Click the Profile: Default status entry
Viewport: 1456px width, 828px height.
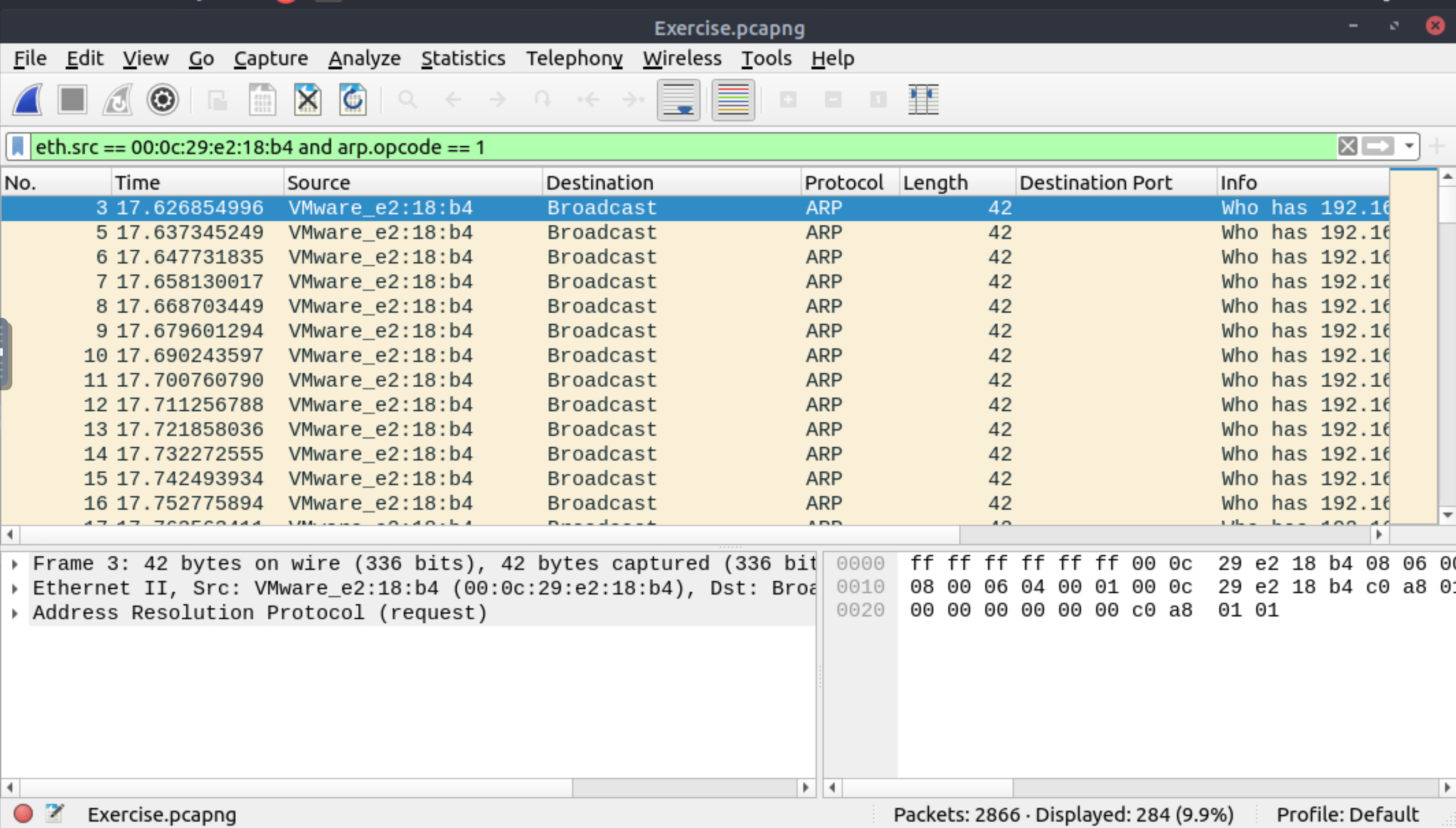pos(1347,814)
